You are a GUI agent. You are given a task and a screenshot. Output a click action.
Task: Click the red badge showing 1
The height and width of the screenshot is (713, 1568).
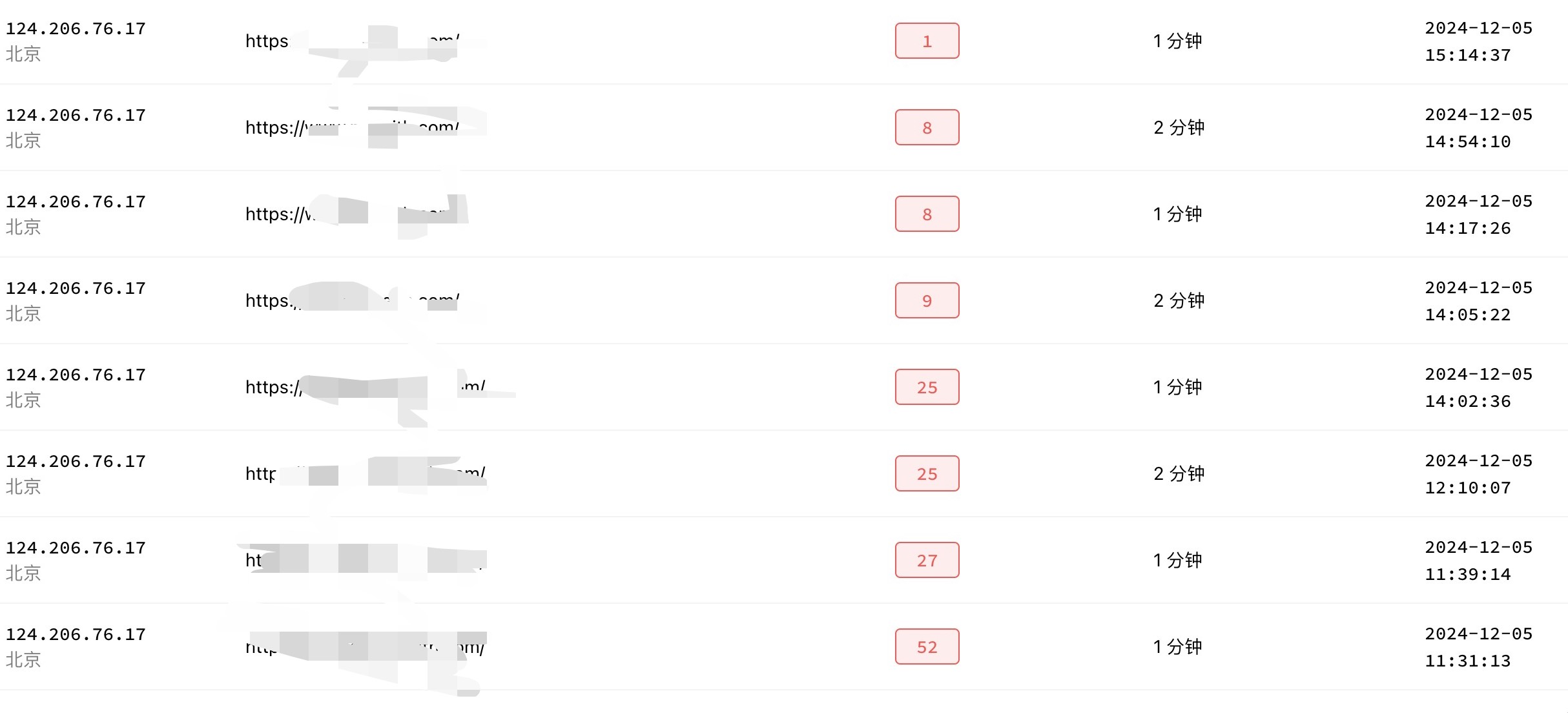pyautogui.click(x=927, y=41)
